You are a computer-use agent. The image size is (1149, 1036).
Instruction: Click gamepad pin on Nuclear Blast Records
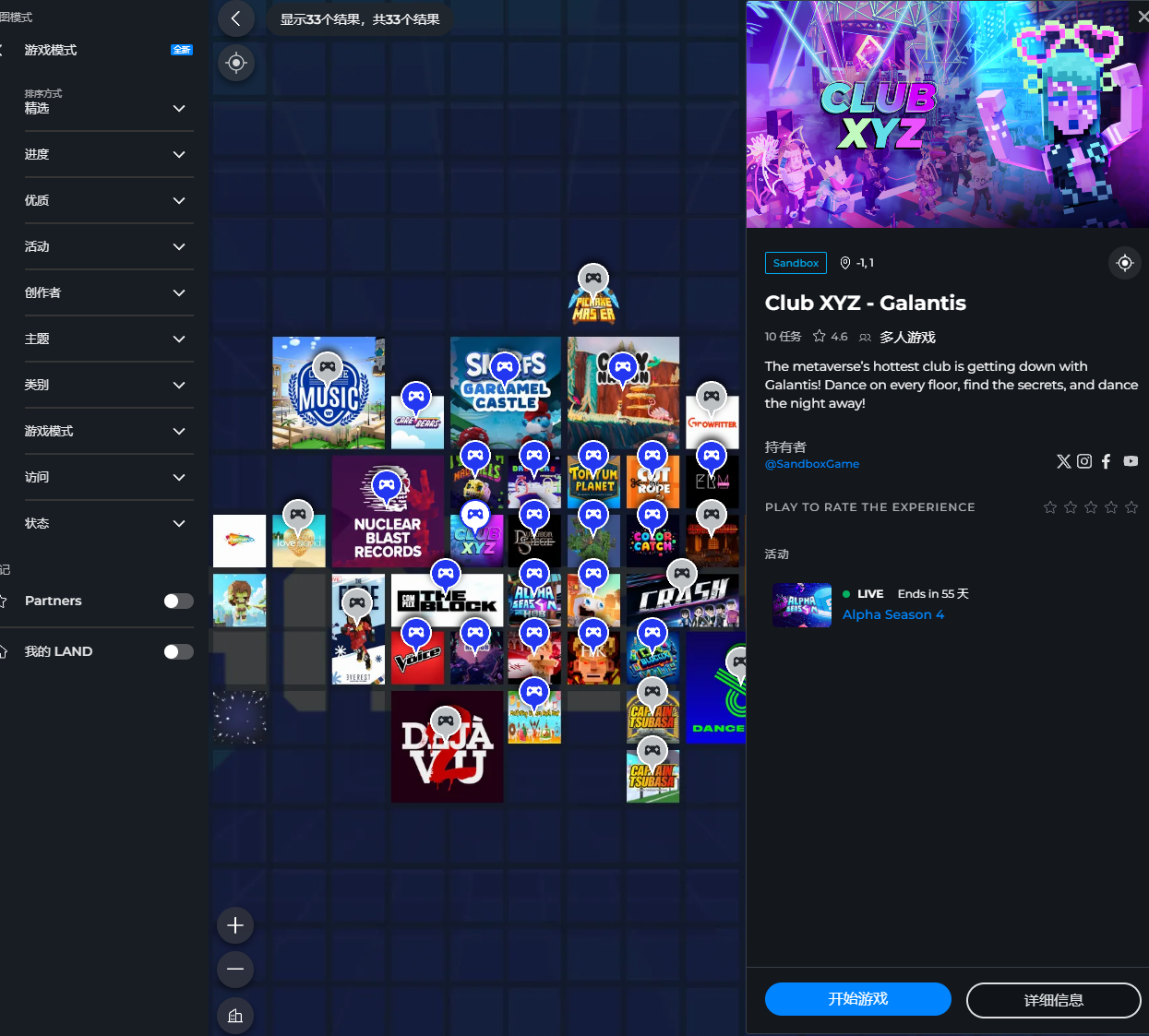[387, 485]
